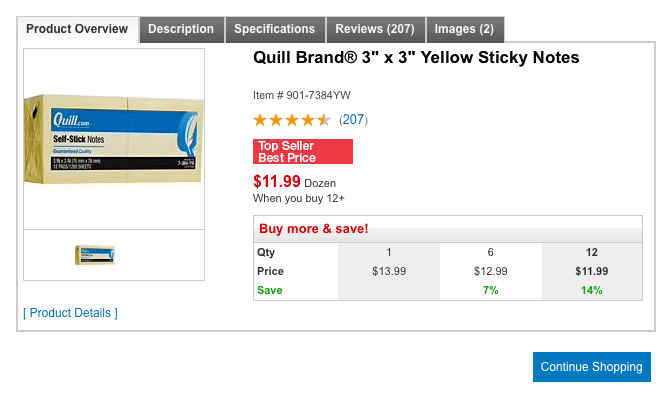Click the Top Seller Best Price badge
Screen dimensions: 670x400
(x=303, y=152)
